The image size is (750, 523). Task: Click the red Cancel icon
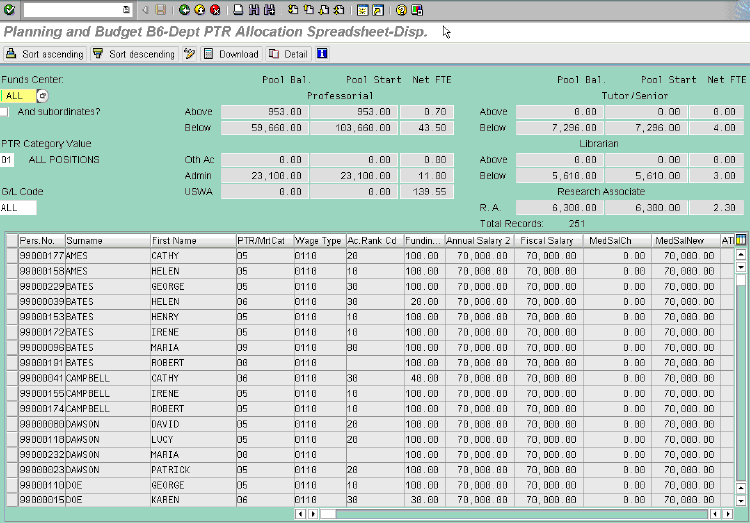215,10
